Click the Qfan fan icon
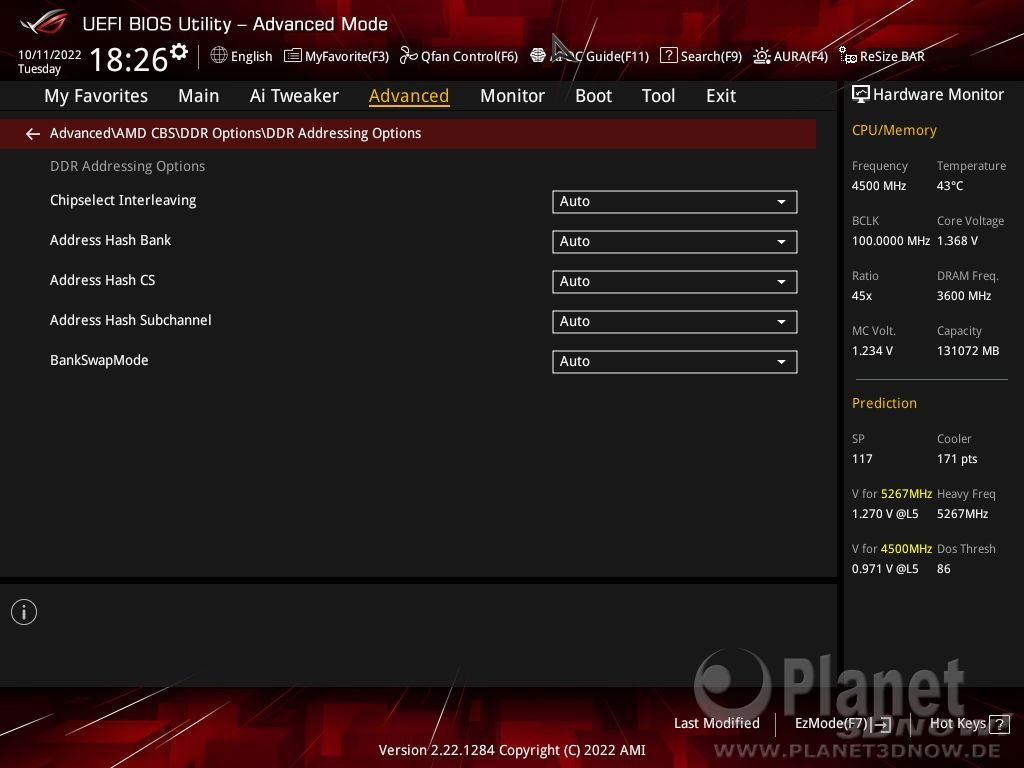Screen dimensions: 1024x768 tap(408, 56)
